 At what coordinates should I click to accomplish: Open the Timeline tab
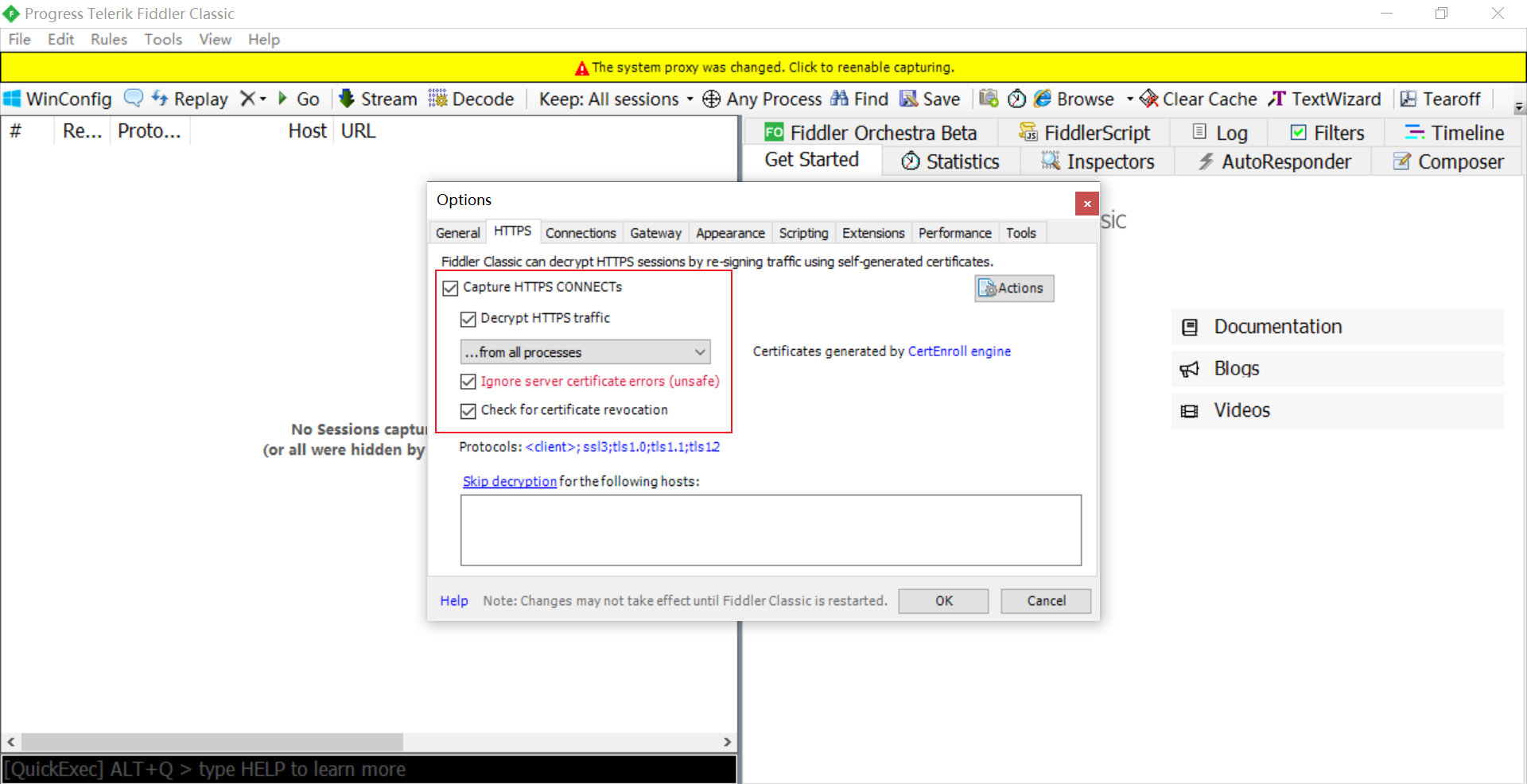(1454, 132)
